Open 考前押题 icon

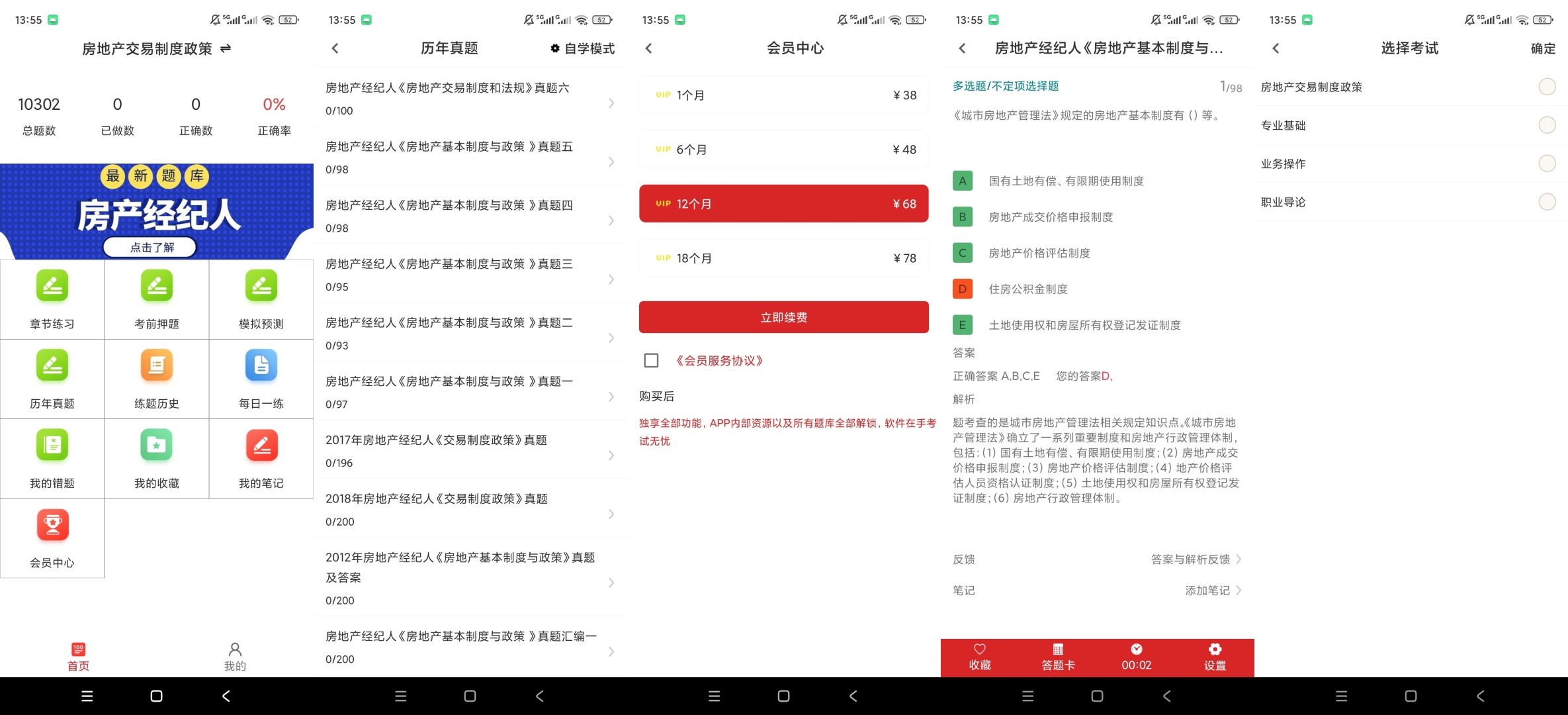coord(157,286)
